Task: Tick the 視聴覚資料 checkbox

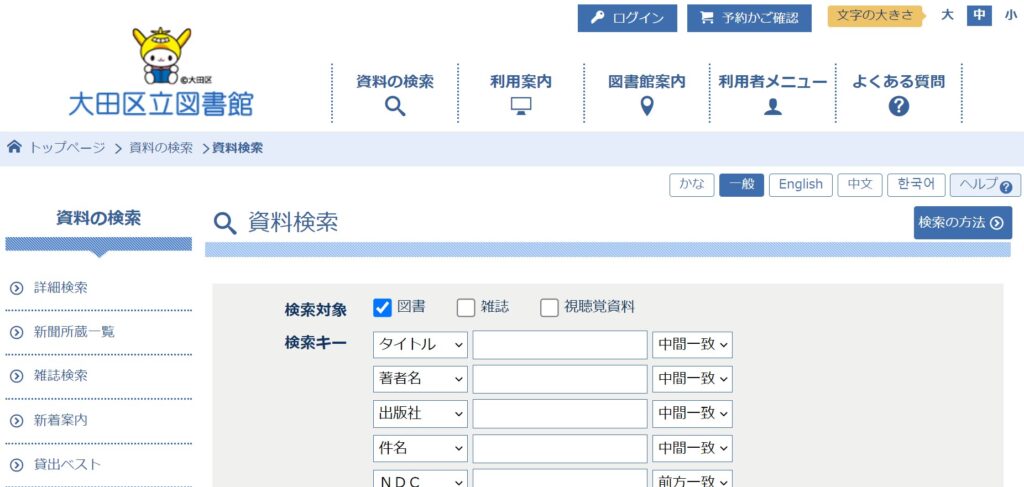Action: point(549,308)
